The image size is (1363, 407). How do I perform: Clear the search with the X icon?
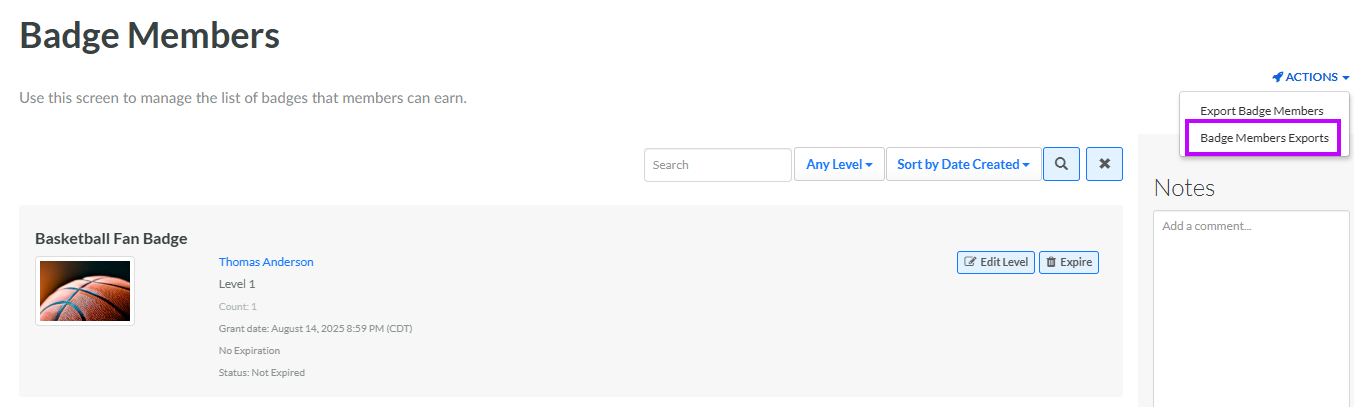coord(1104,164)
